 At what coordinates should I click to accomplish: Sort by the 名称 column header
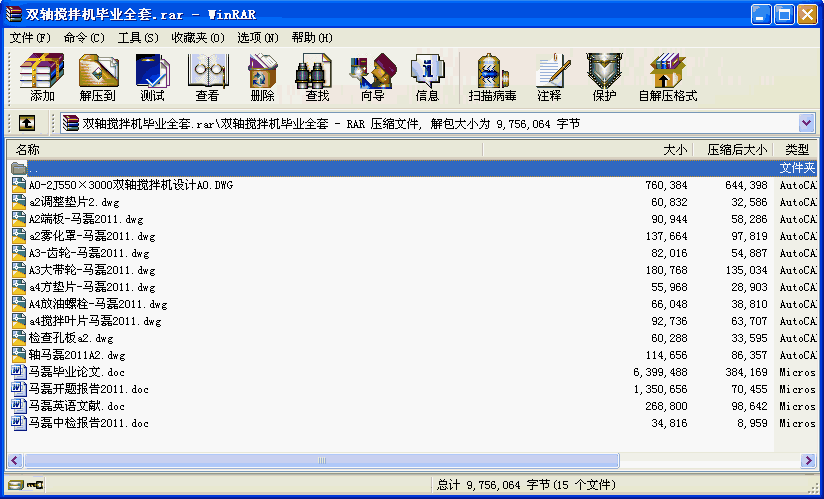pos(245,150)
